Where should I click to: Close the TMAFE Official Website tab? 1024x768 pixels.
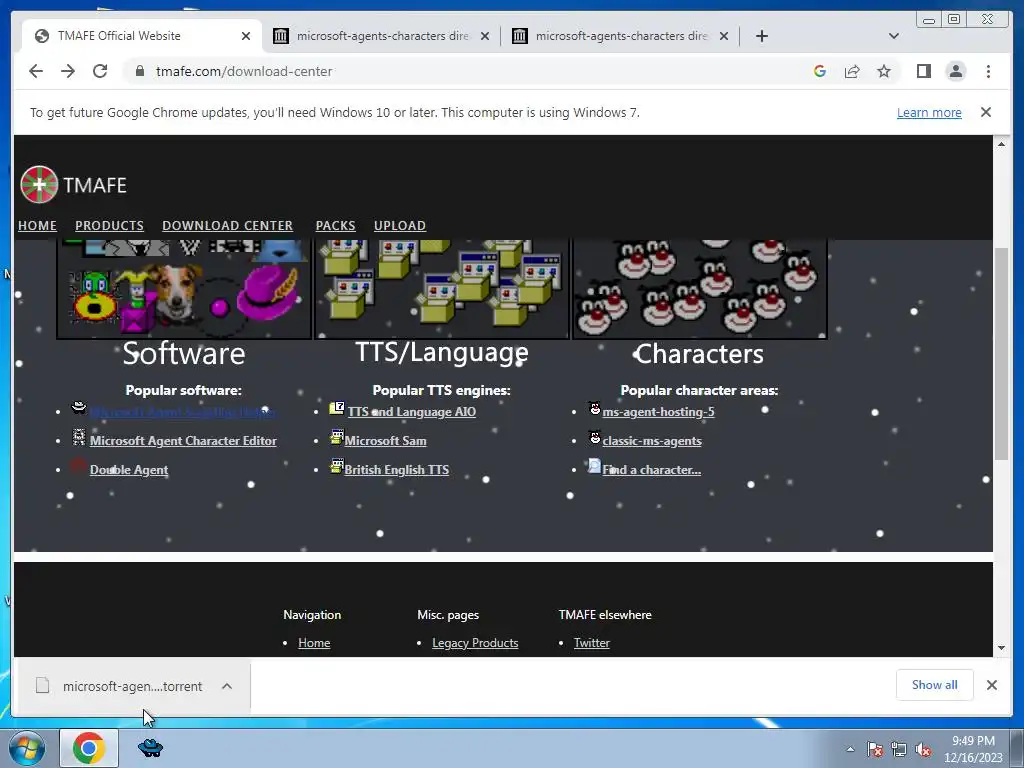pyautogui.click(x=246, y=36)
